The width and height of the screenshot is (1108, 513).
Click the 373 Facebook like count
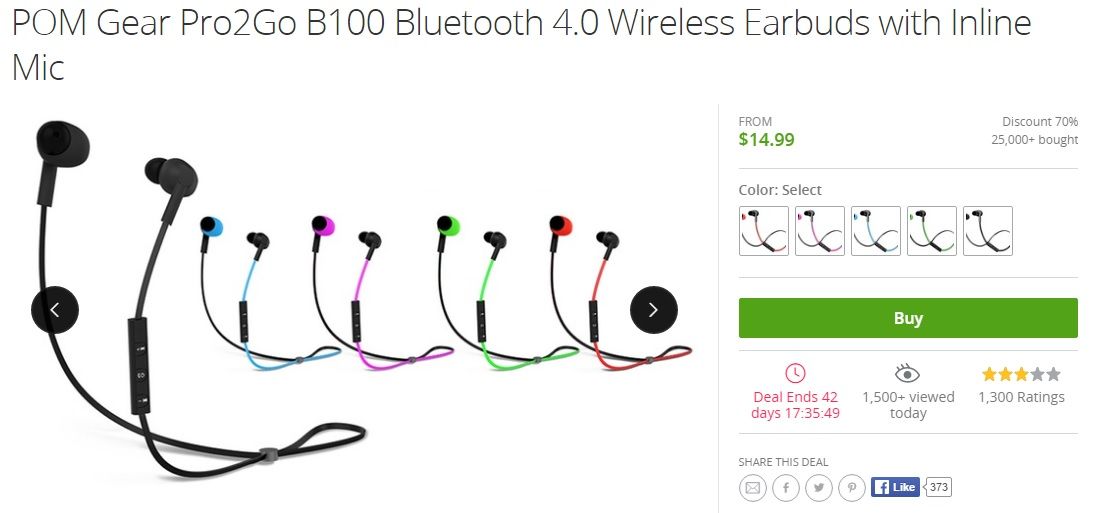pos(938,487)
